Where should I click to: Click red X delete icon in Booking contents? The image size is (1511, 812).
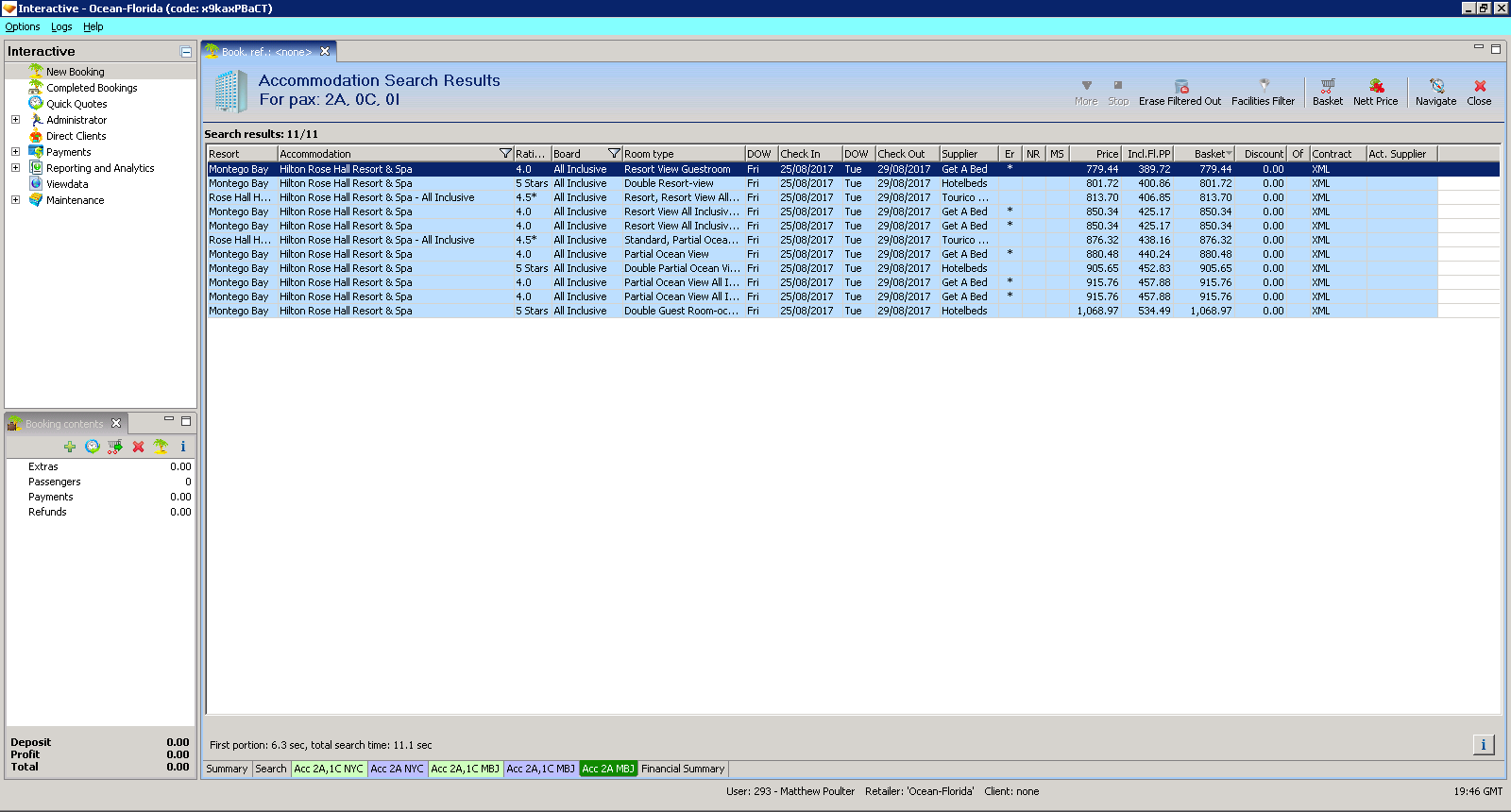tap(138, 447)
